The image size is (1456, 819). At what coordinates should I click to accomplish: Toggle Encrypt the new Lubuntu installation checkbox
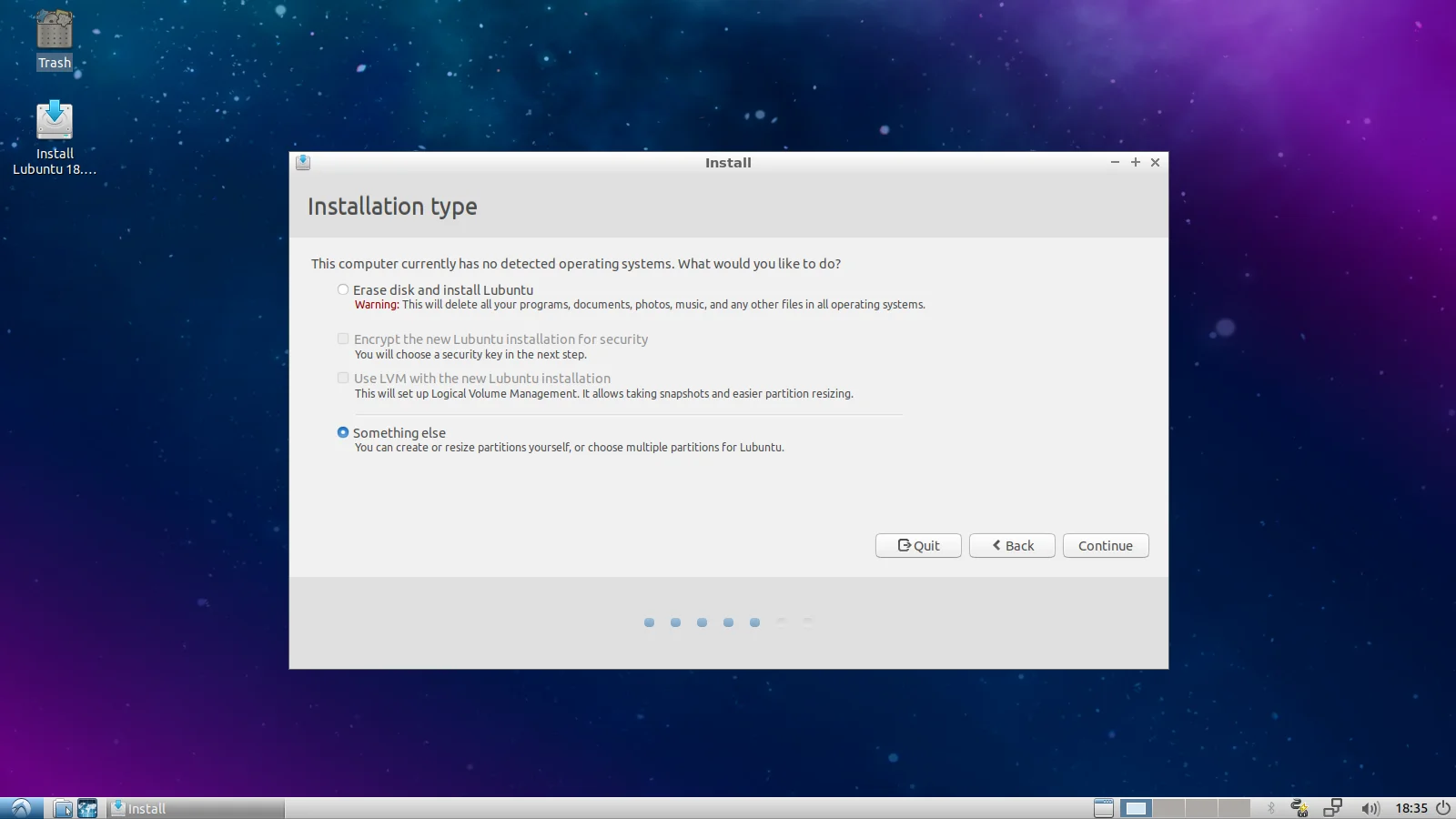[x=343, y=339]
